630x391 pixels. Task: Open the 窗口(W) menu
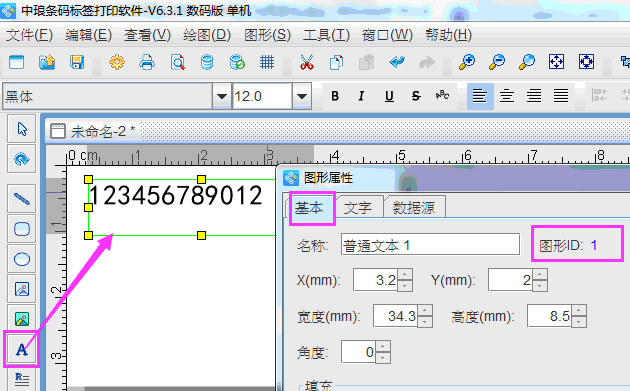387,35
